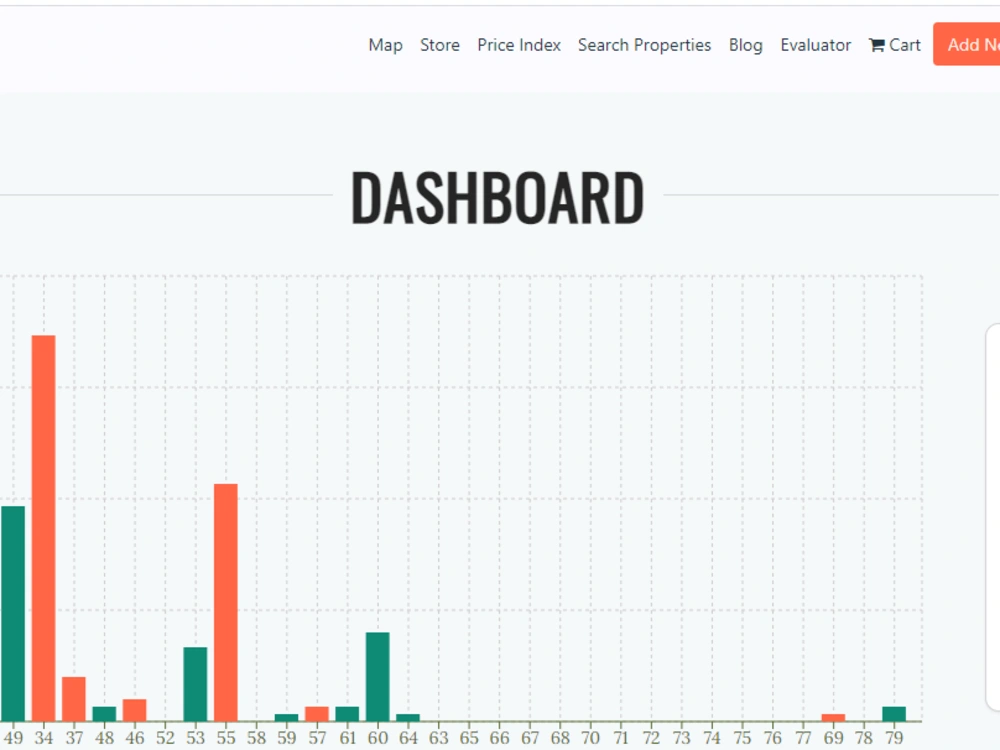
Task: Click the orange bar for 37
Action: click(x=74, y=699)
